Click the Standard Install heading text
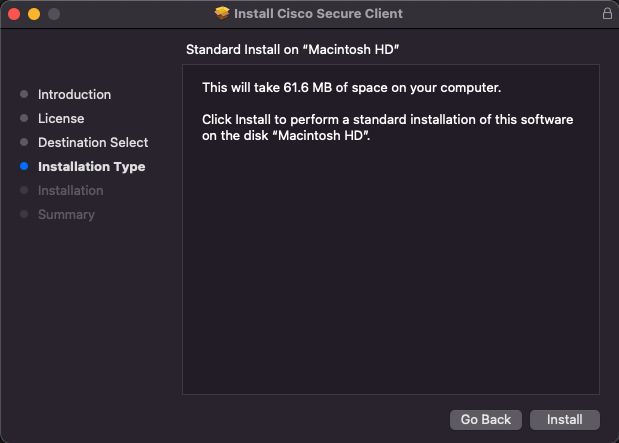 point(300,49)
